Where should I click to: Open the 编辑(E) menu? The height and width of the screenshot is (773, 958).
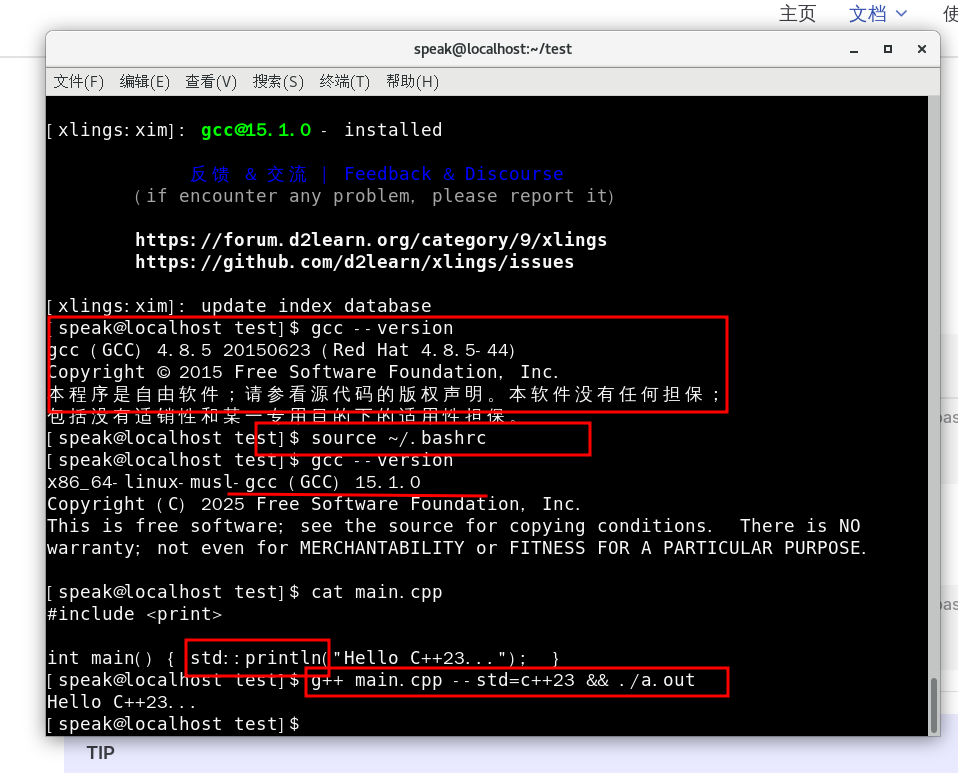tap(145, 81)
